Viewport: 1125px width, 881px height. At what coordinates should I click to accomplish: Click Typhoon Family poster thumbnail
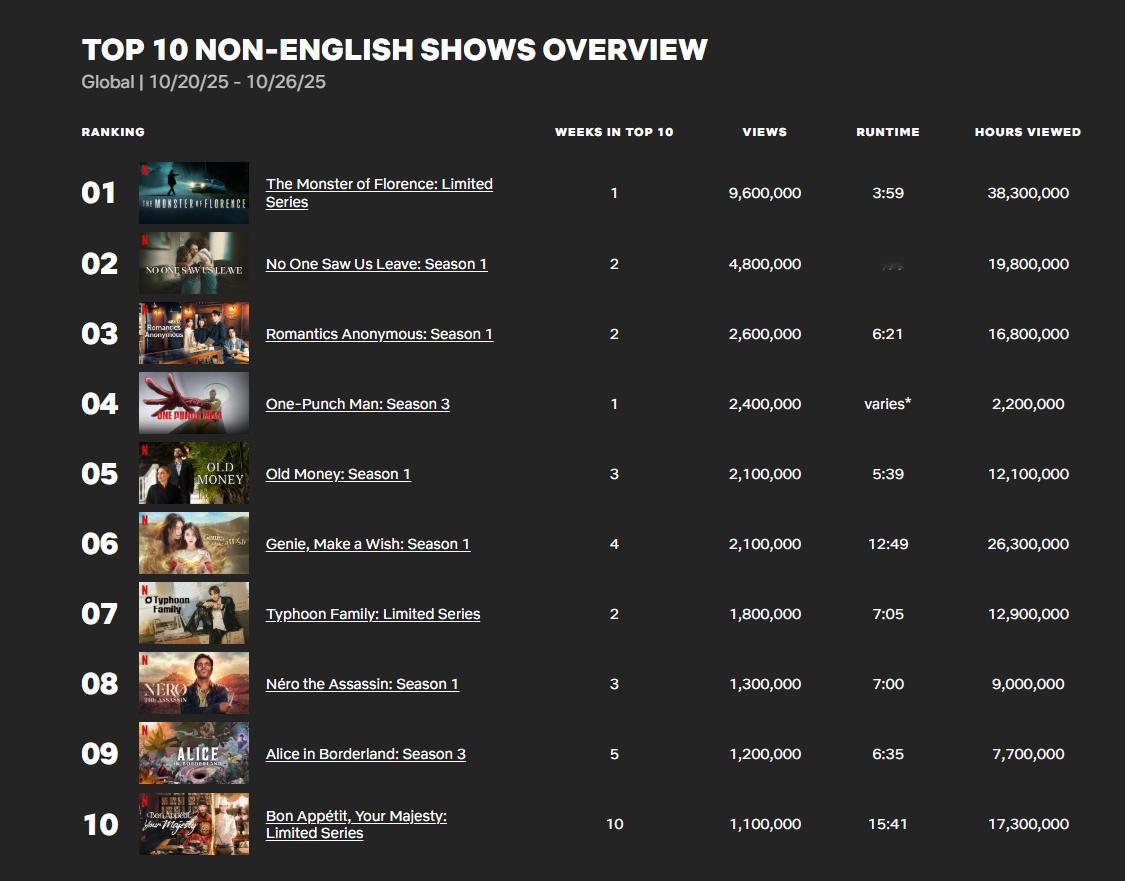194,613
